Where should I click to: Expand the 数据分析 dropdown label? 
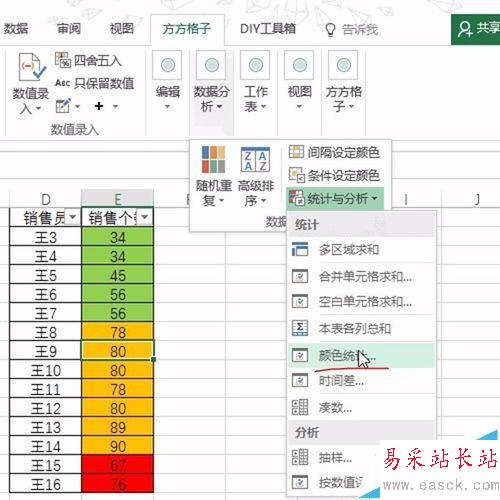coord(211,99)
